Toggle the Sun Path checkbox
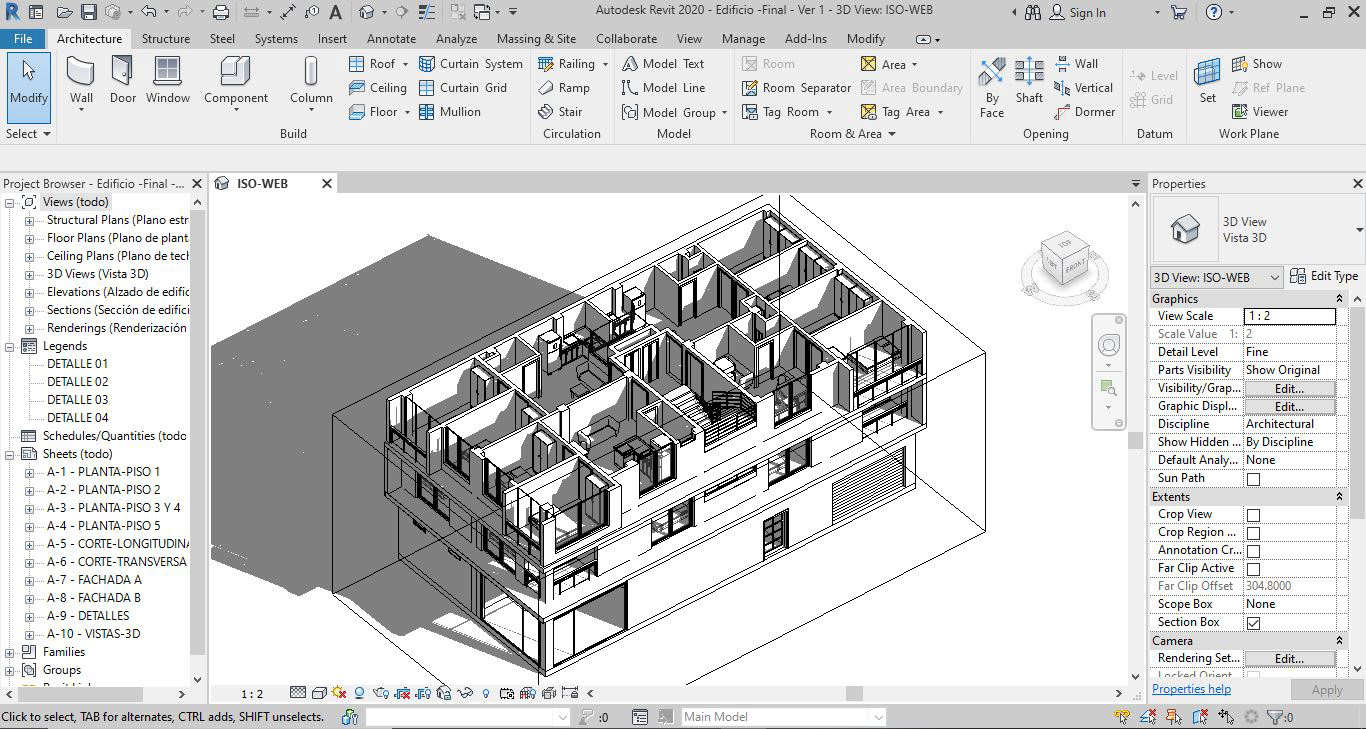This screenshot has height=729, width=1366. [x=1253, y=479]
